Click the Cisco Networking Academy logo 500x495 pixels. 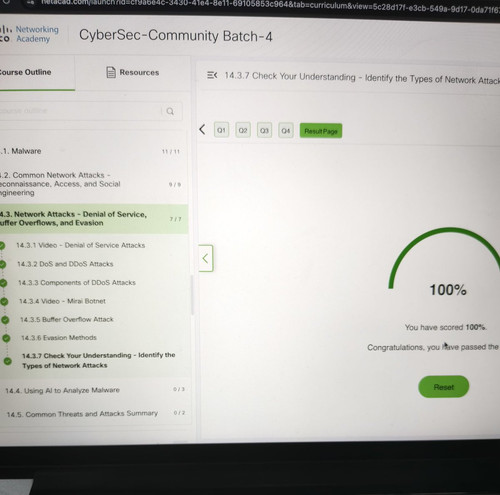click(x=29, y=34)
